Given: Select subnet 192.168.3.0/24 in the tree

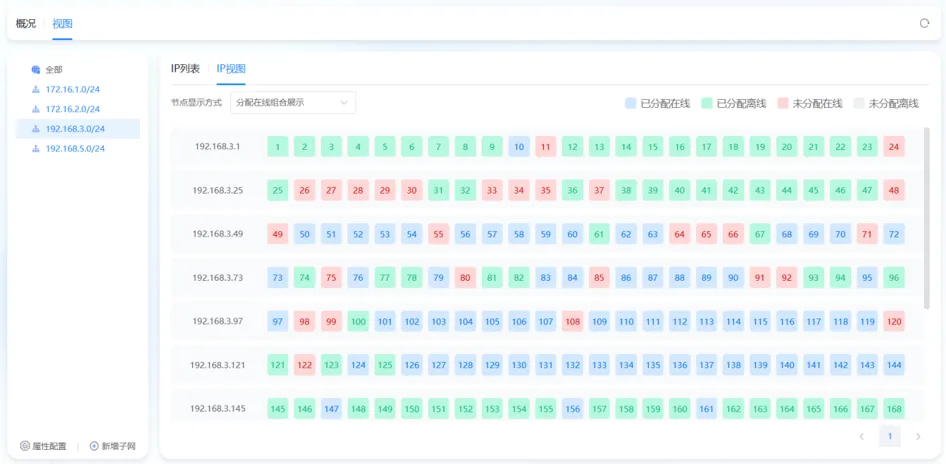Looking at the screenshot, I should [x=75, y=129].
